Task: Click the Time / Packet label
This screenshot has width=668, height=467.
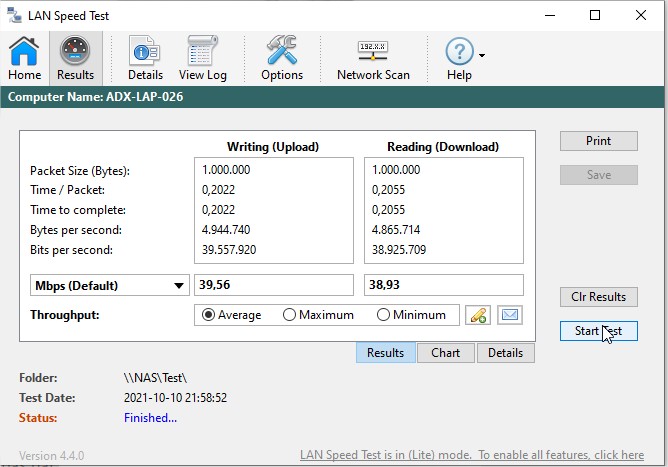Action: pos(67,190)
